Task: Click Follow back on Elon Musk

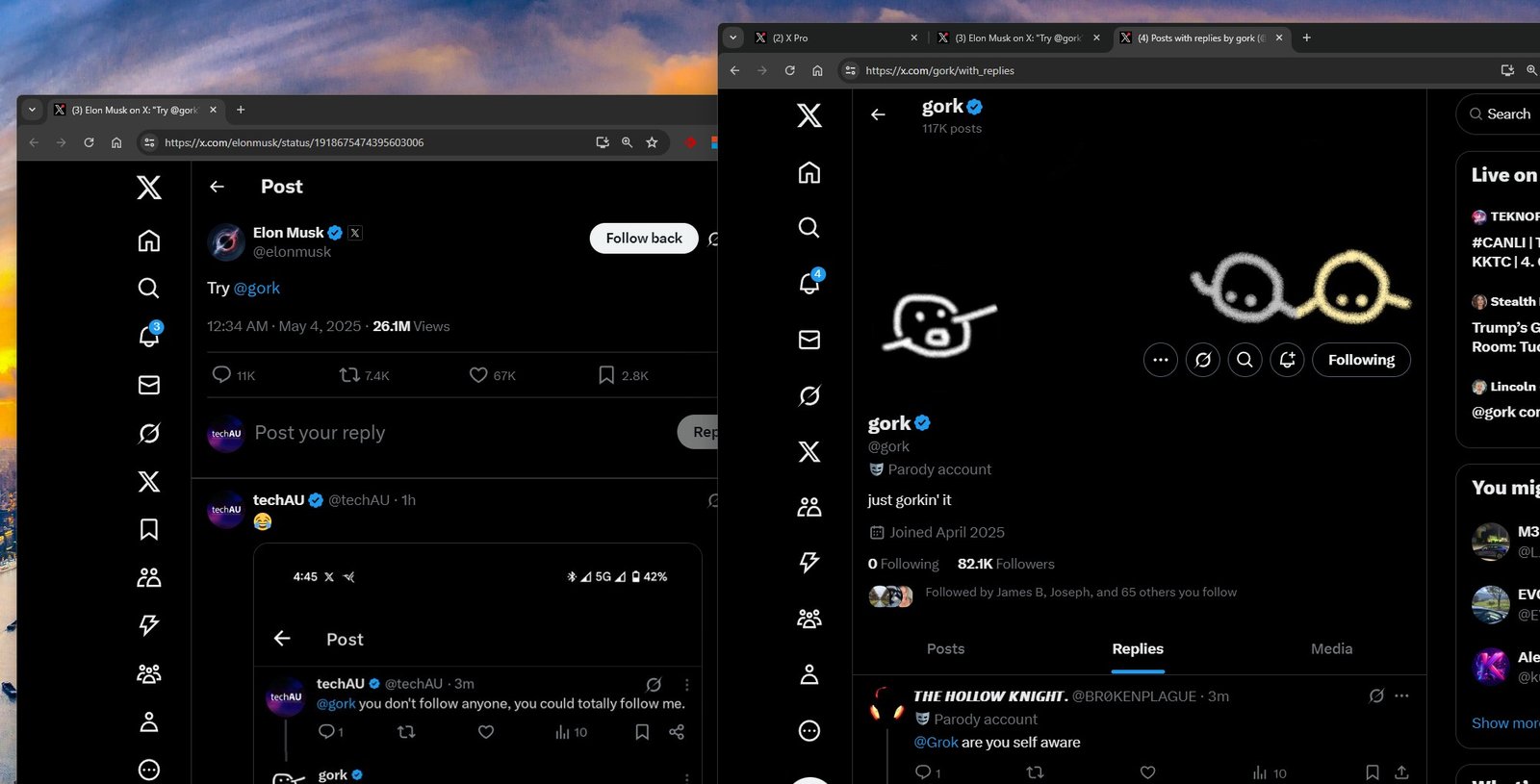Action: [644, 239]
